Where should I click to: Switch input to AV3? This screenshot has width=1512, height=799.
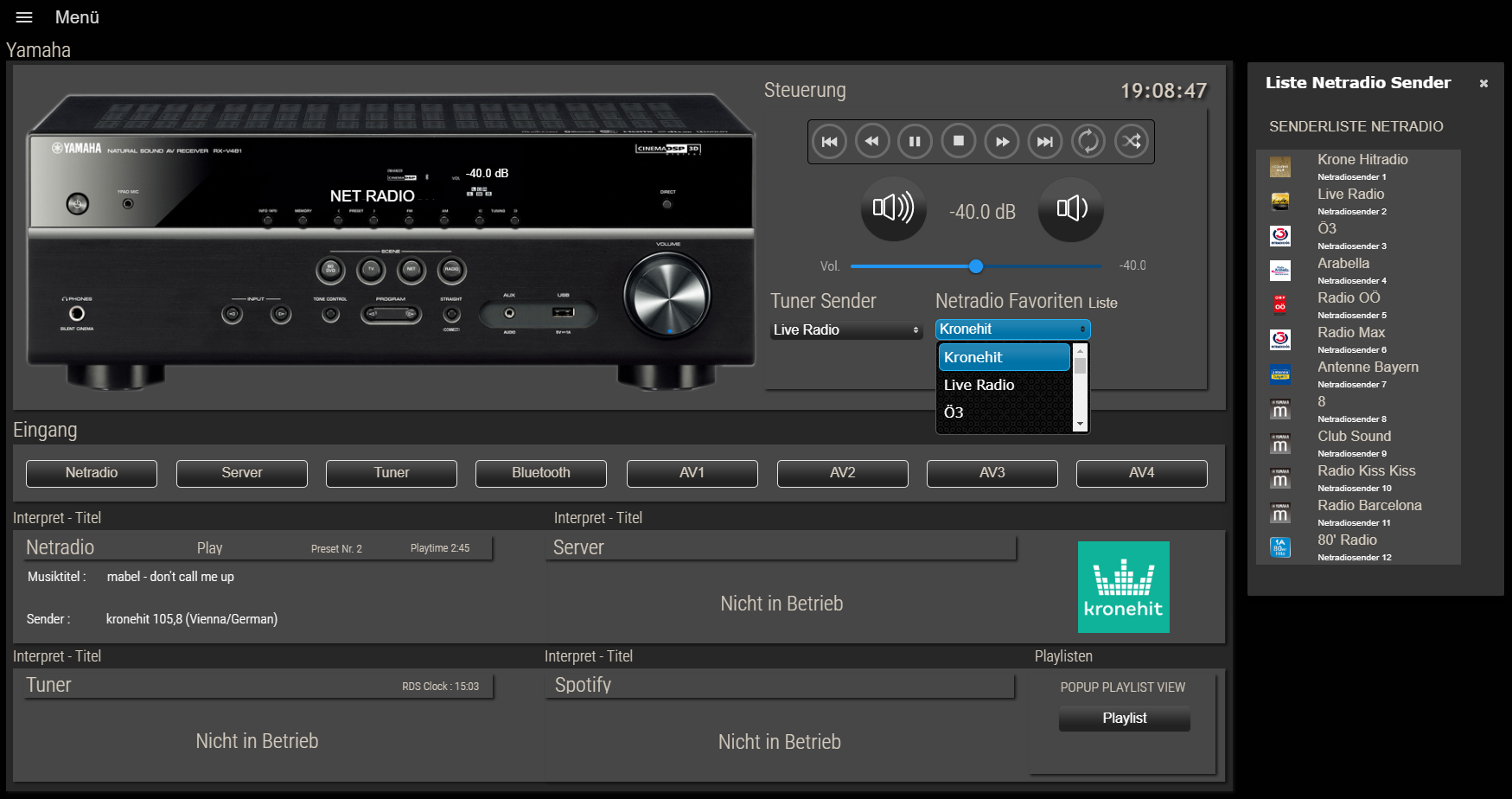click(x=992, y=473)
